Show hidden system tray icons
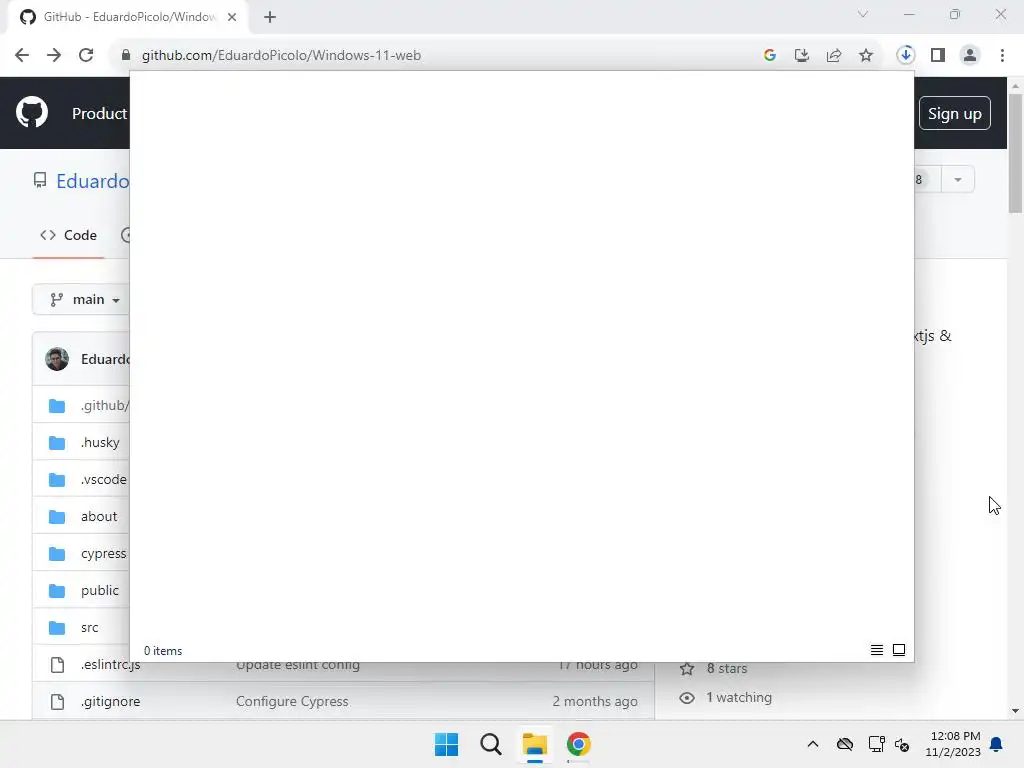Viewport: 1024px width, 768px height. (813, 744)
